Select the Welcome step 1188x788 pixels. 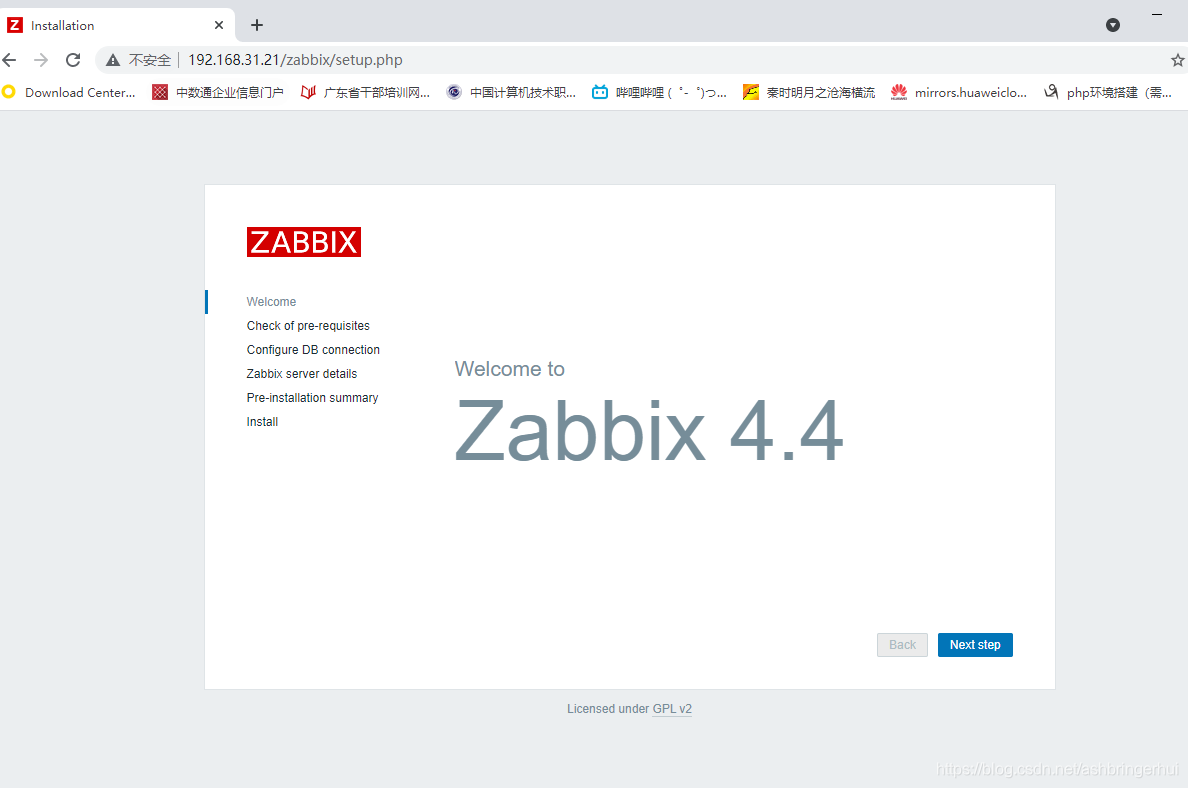[x=271, y=302]
